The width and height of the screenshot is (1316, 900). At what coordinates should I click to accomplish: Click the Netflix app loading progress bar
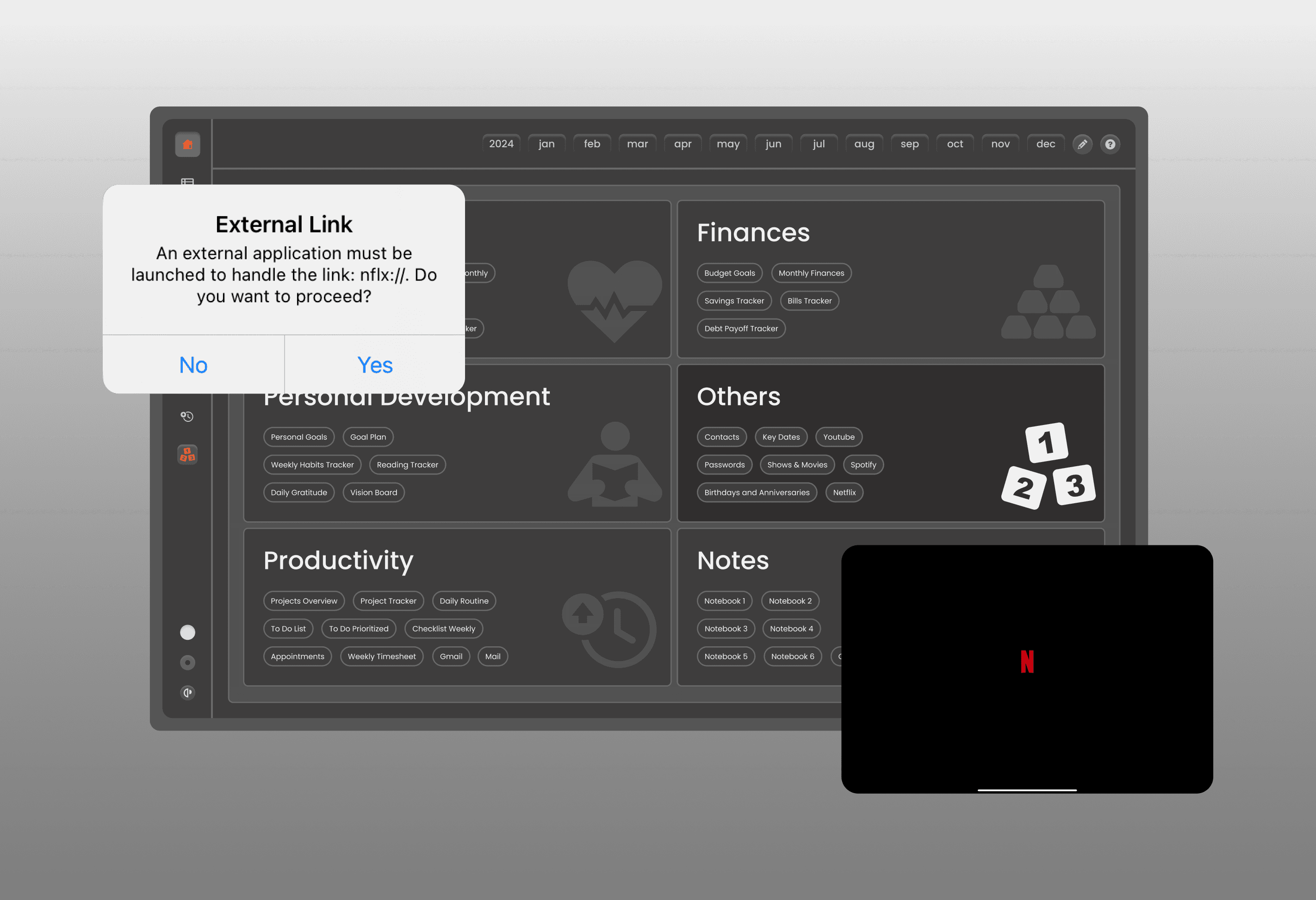point(1028,790)
